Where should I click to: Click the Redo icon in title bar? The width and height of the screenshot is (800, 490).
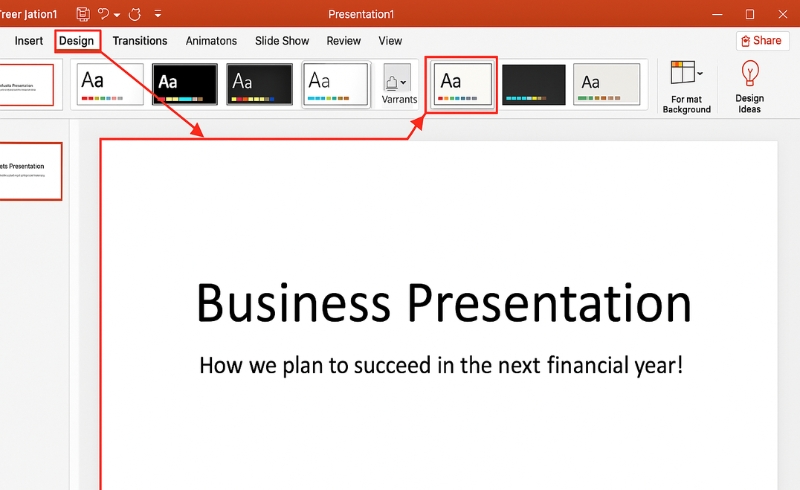[135, 14]
